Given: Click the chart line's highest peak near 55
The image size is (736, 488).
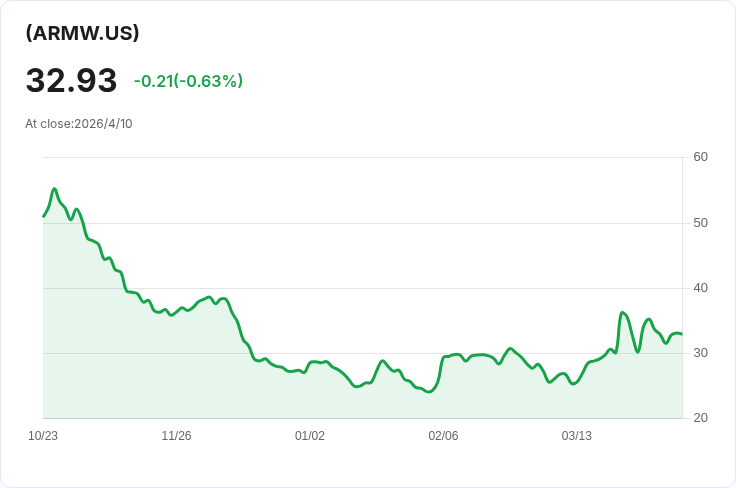Looking at the screenshot, I should (x=55, y=189).
